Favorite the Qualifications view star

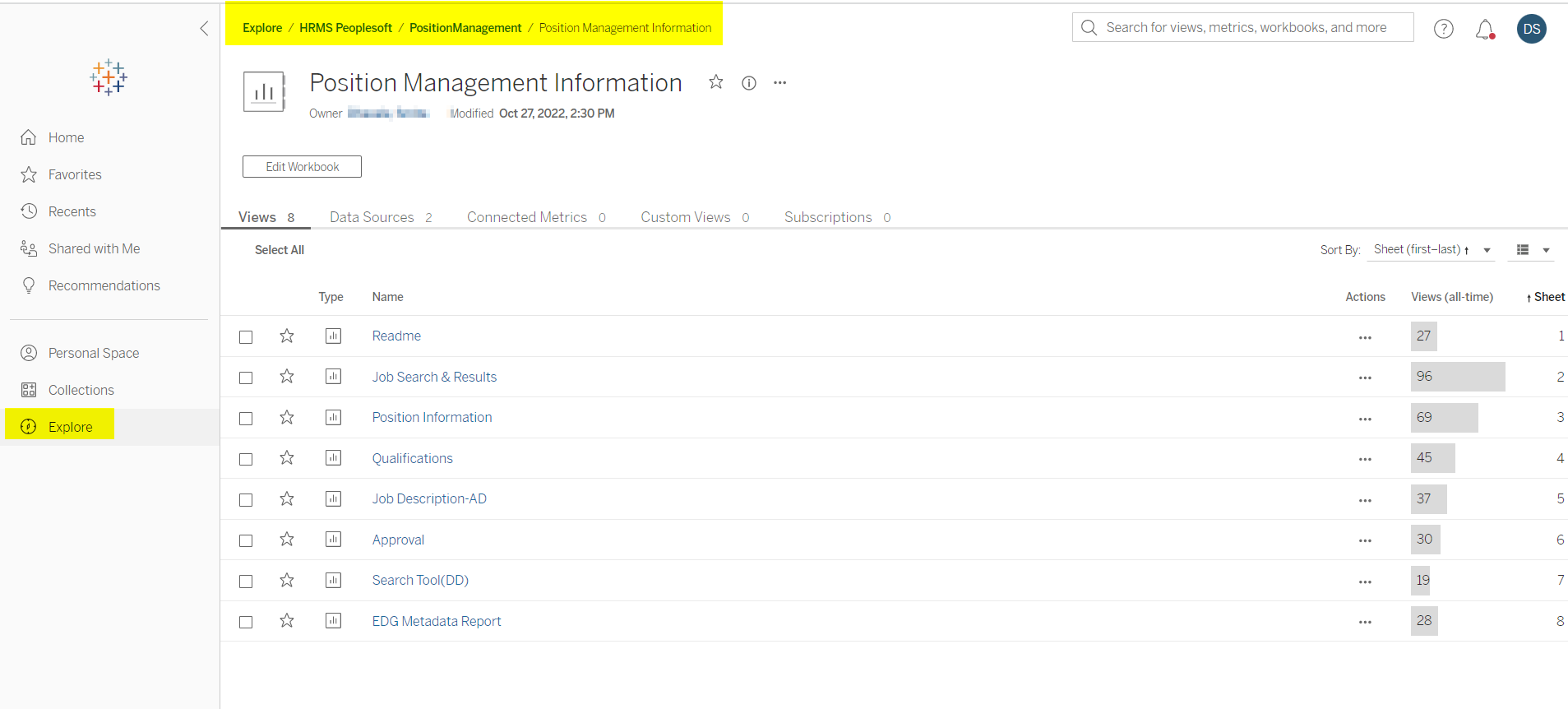287,458
